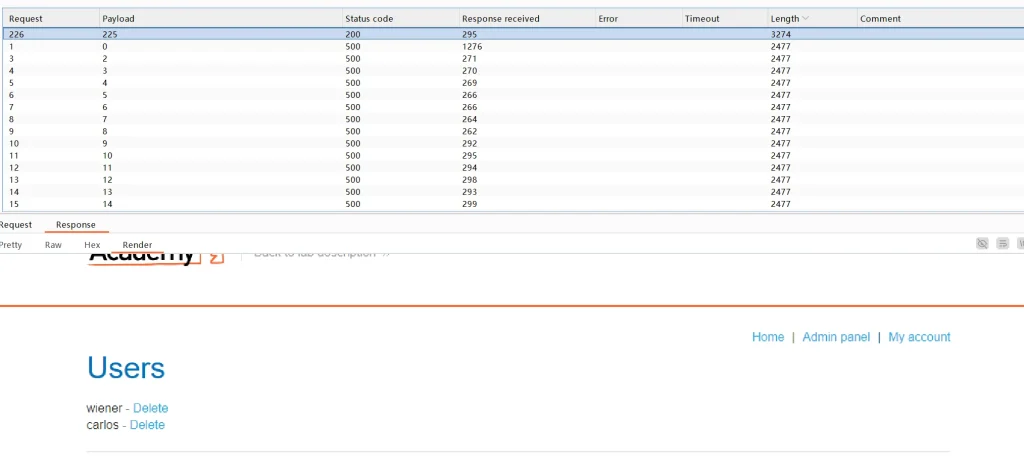
Task: Delete the carlos user
Action: coord(147,425)
